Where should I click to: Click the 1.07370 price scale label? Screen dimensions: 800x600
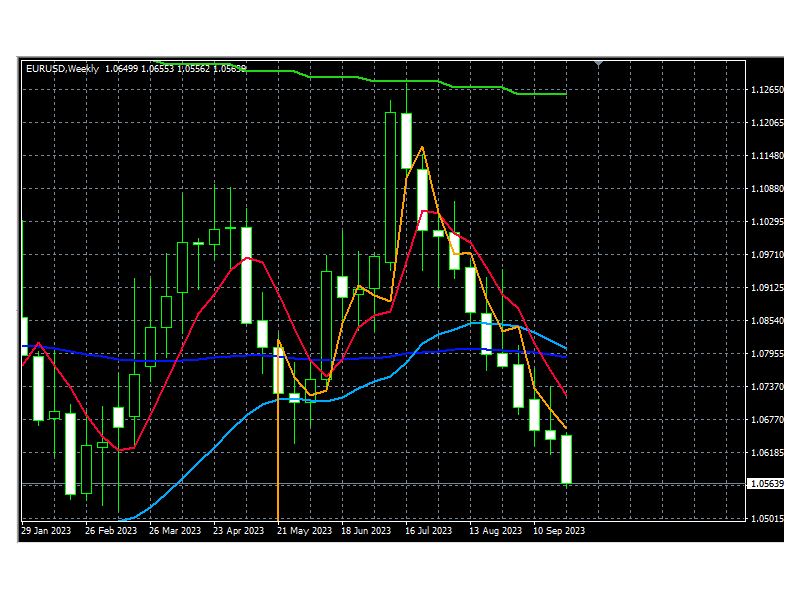pyautogui.click(x=767, y=387)
